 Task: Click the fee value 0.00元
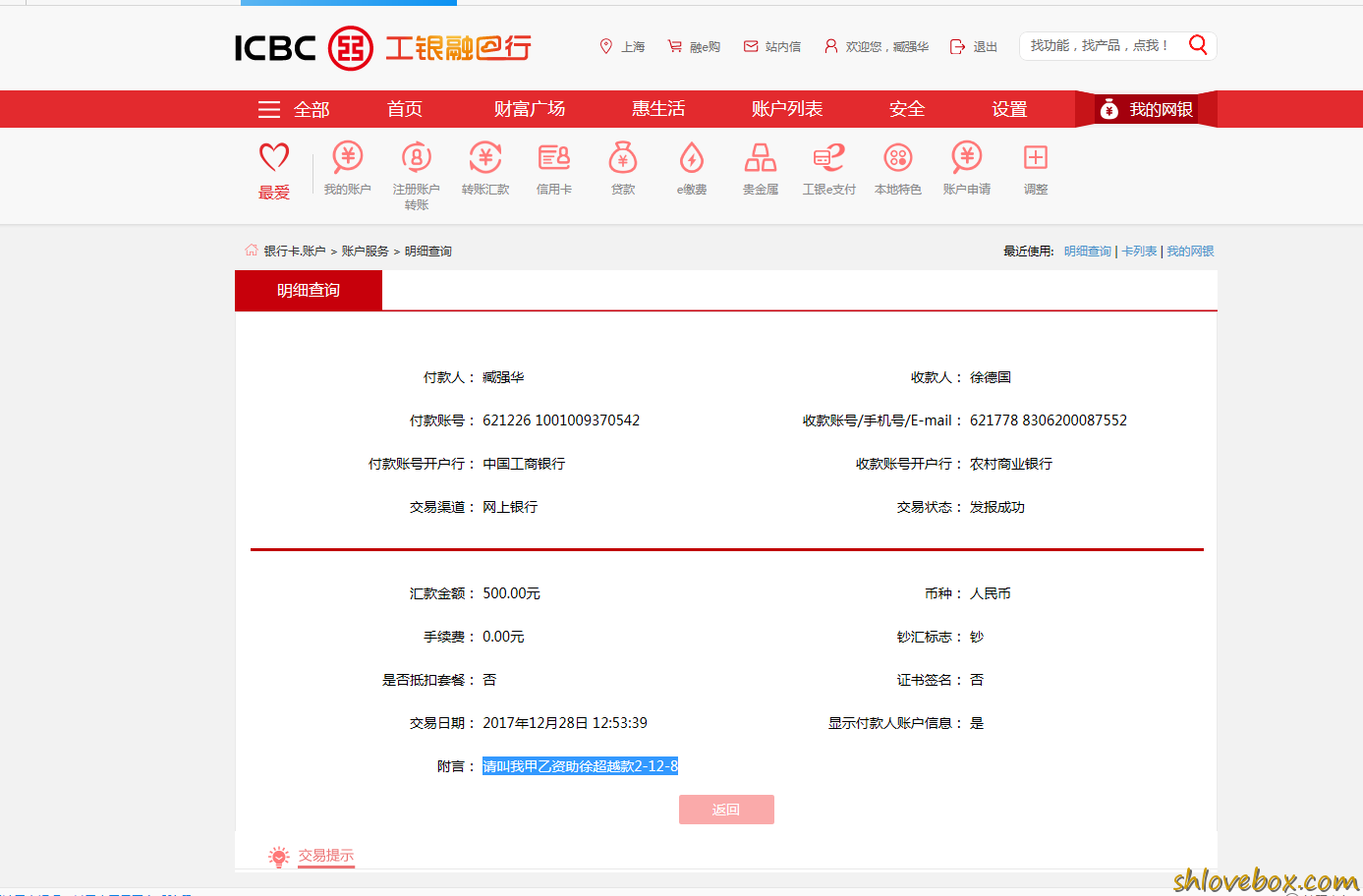tap(503, 637)
